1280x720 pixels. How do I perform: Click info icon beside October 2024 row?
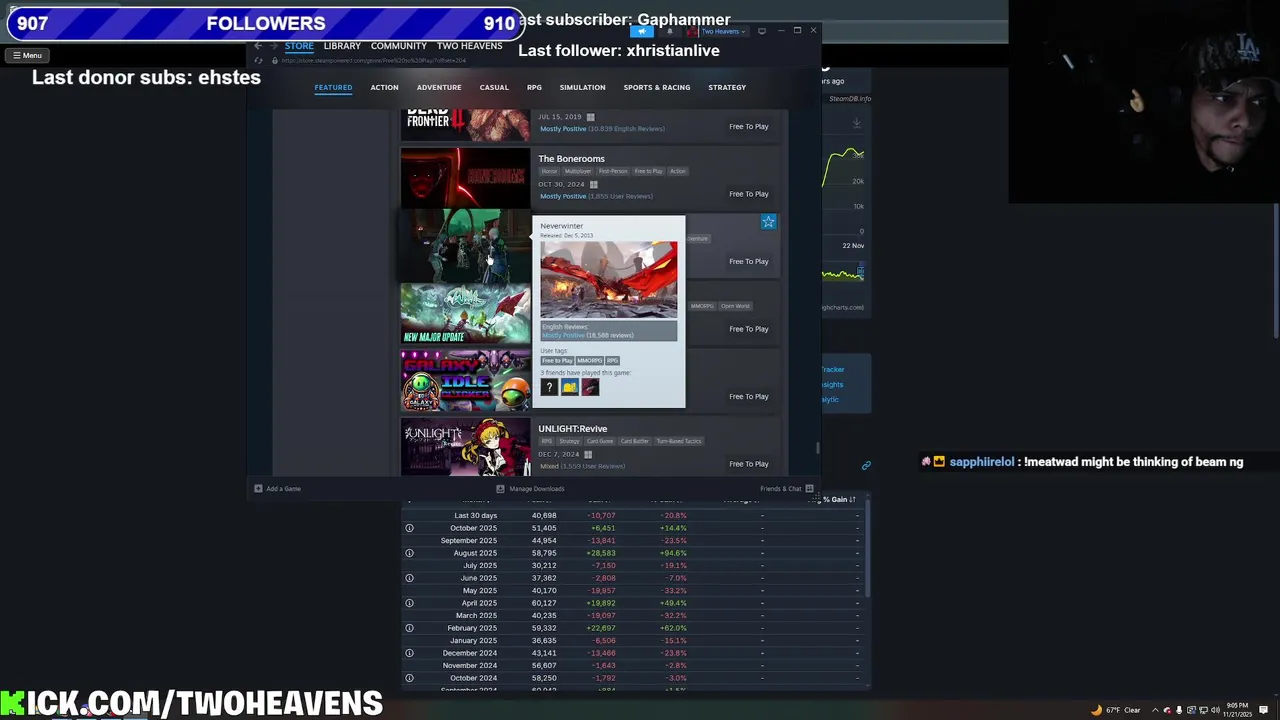point(409,678)
